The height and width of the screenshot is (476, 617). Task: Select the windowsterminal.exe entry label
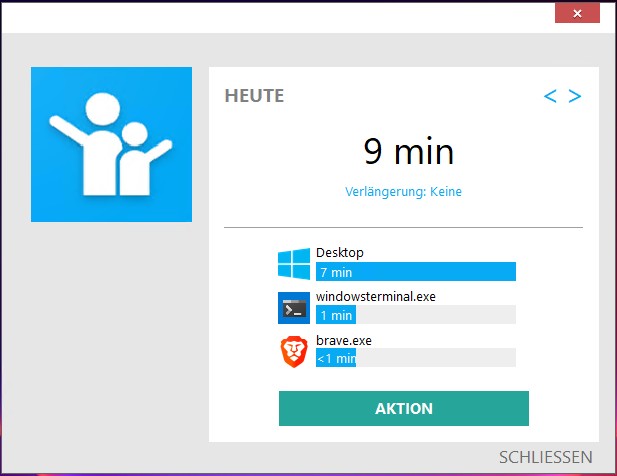[x=375, y=296]
